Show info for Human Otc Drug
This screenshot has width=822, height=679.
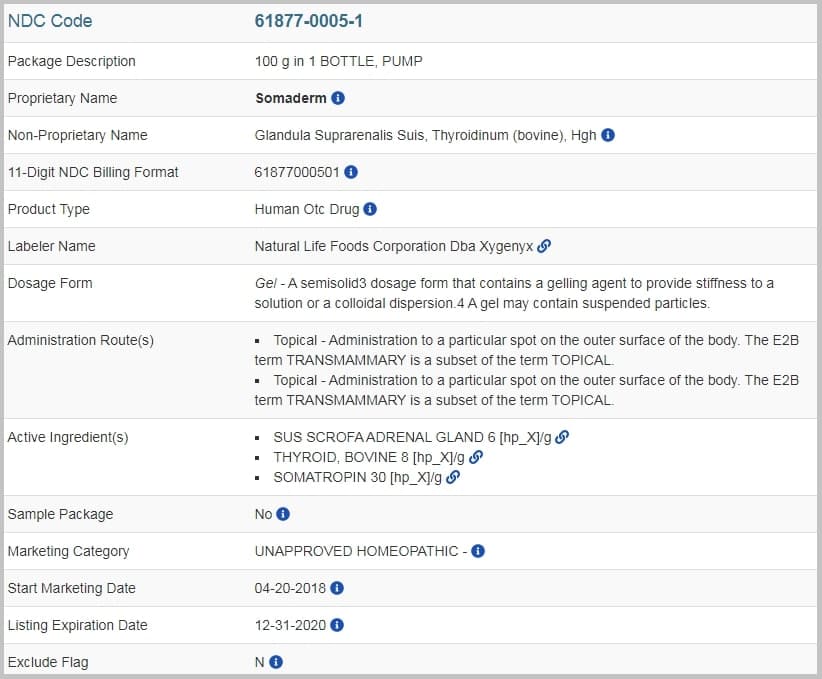[370, 209]
